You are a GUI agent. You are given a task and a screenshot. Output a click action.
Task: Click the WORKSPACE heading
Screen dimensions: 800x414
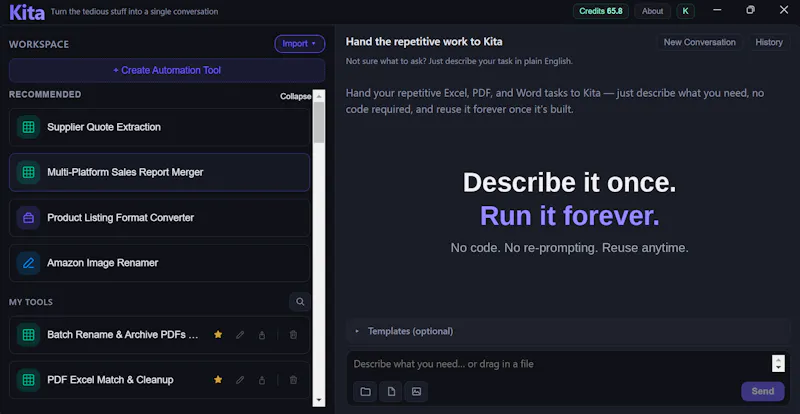39,44
